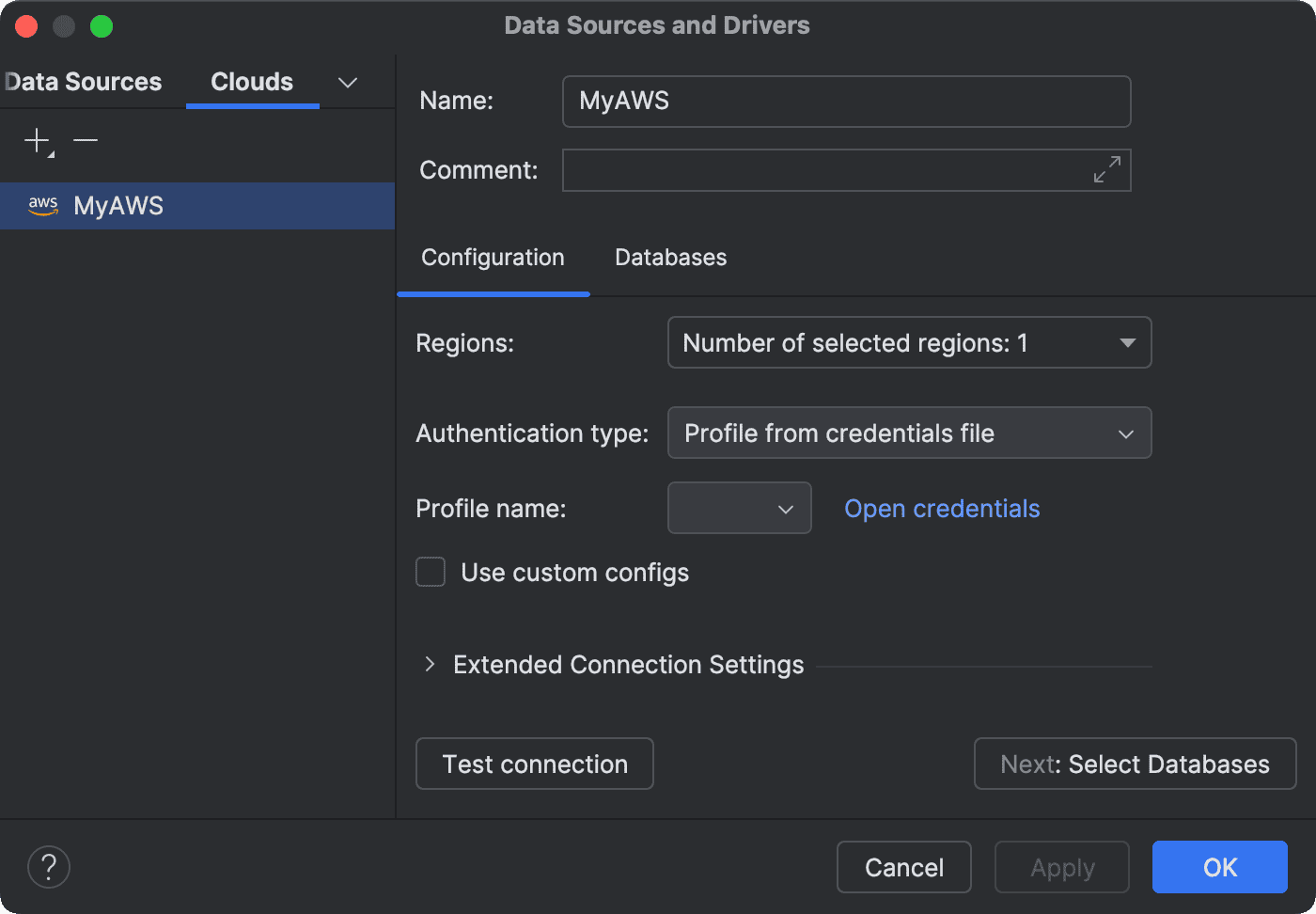Select the Configuration tab
The height and width of the screenshot is (914, 1316).
[493, 258]
